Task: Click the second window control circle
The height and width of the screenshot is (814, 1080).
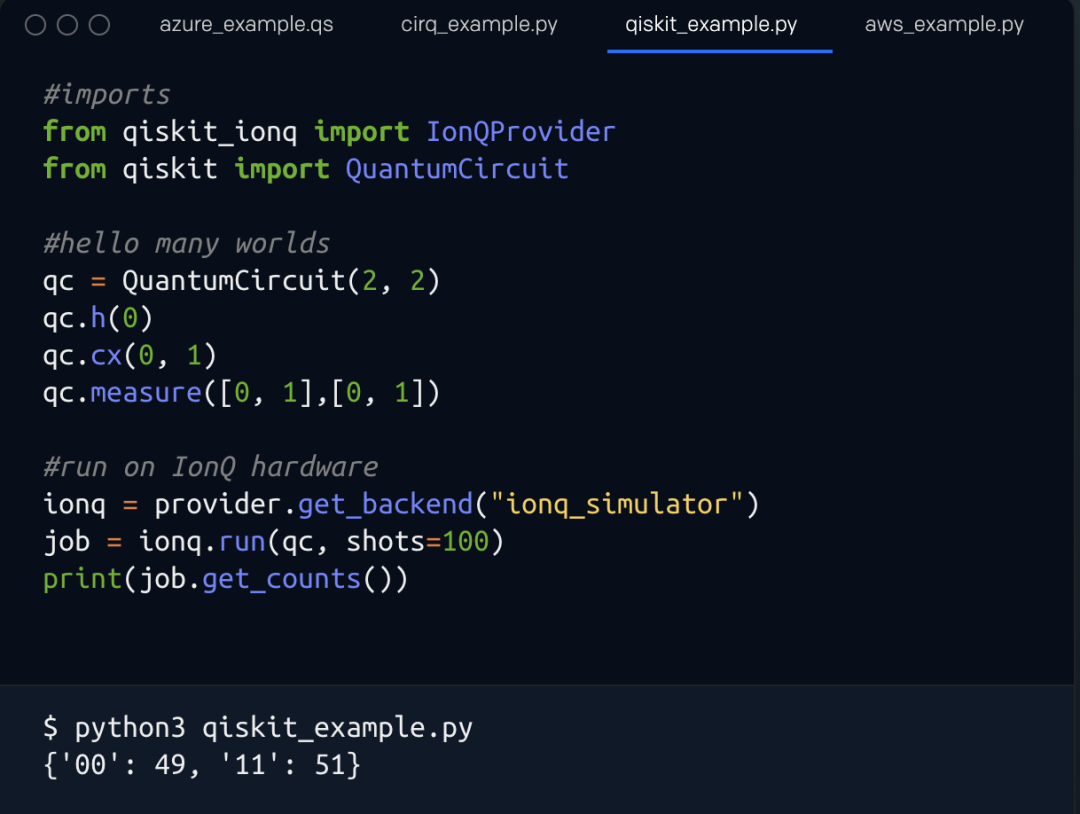Action: pyautogui.click(x=67, y=25)
